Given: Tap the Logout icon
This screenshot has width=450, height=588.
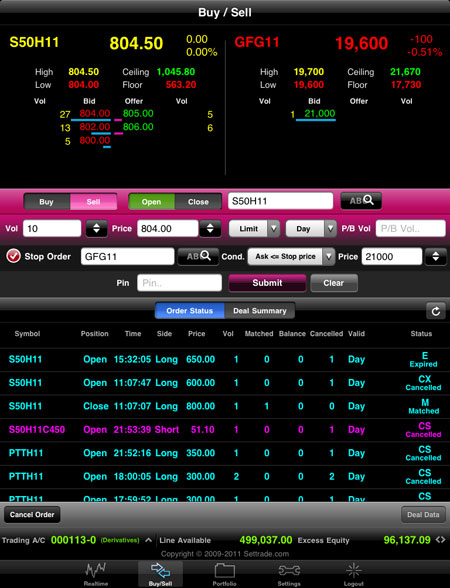Looking at the screenshot, I should [354, 570].
